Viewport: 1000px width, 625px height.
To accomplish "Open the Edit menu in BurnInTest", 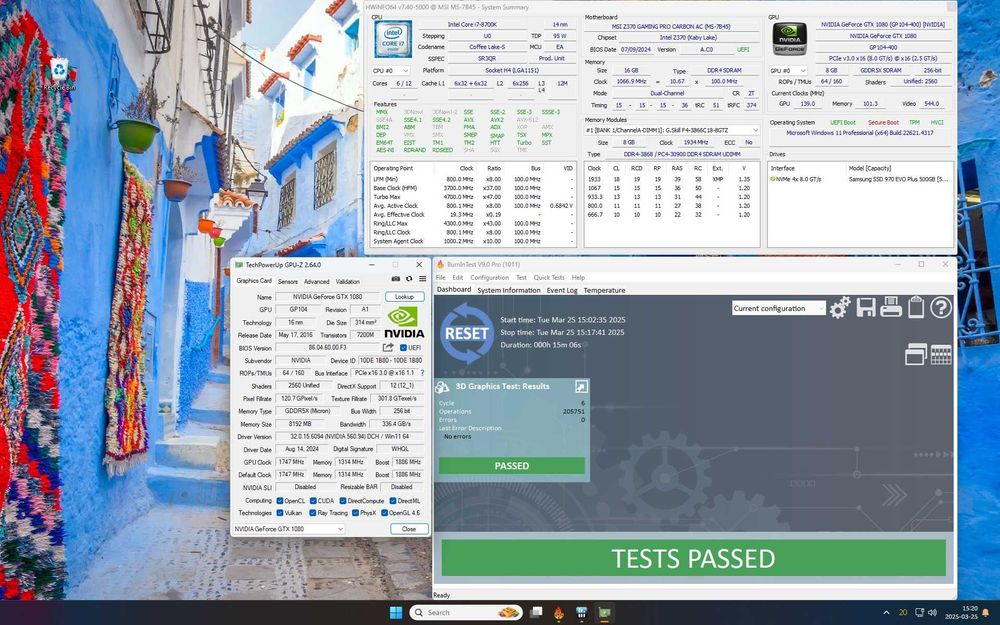I will (458, 277).
